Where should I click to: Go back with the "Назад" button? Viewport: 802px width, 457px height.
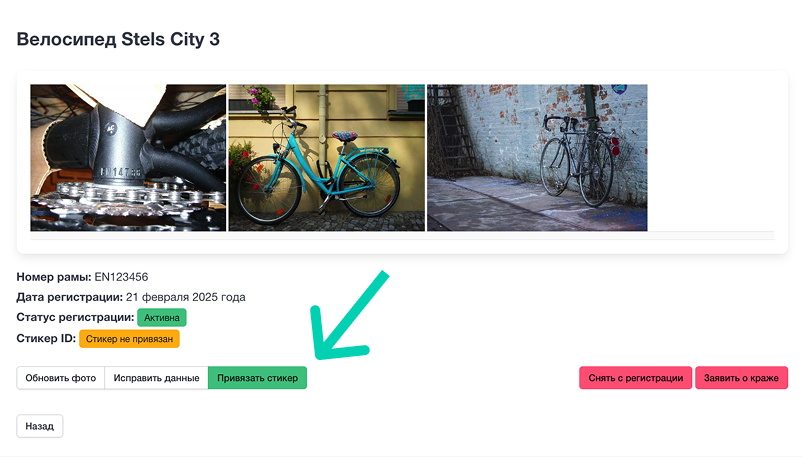[x=40, y=426]
